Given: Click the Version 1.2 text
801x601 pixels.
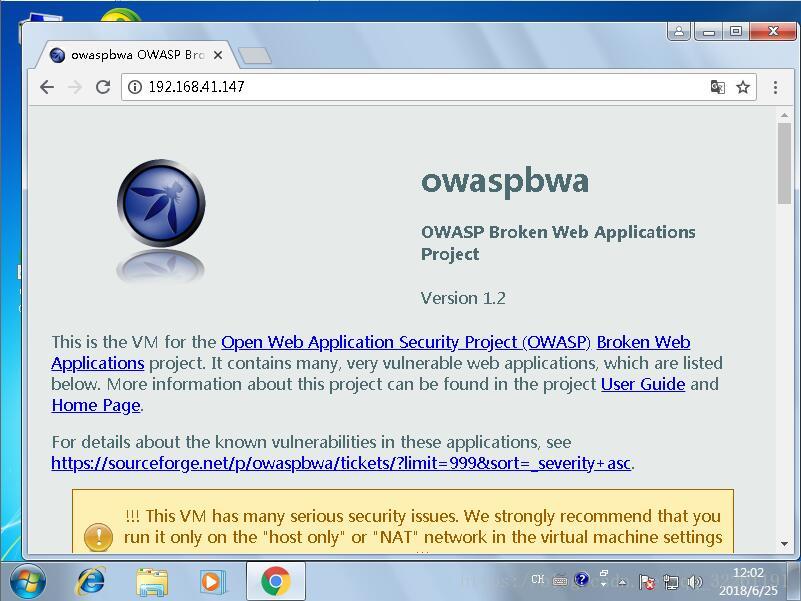Looking at the screenshot, I should click(463, 298).
